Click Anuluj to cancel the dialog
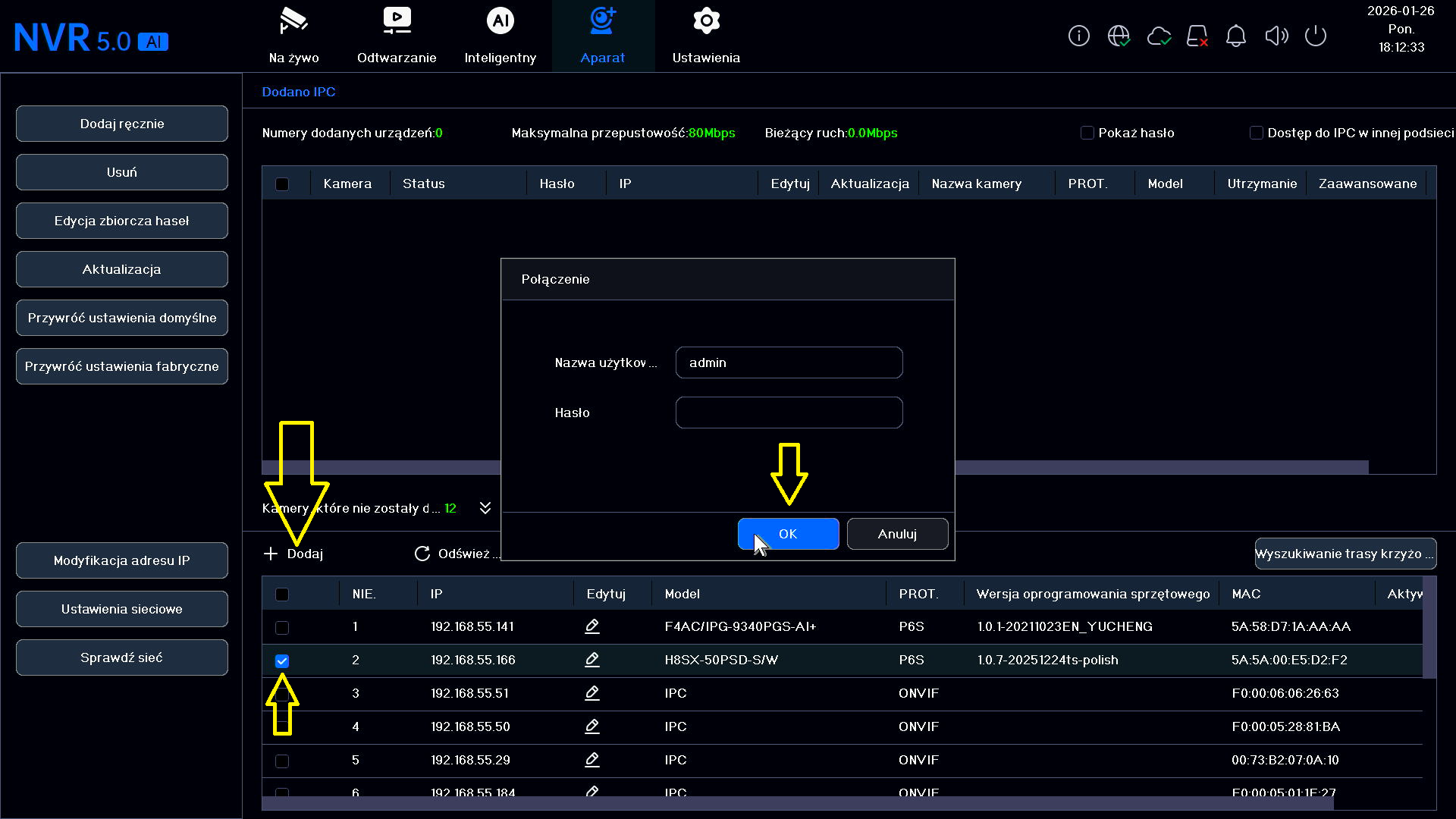Image resolution: width=1456 pixels, height=819 pixels. (897, 534)
